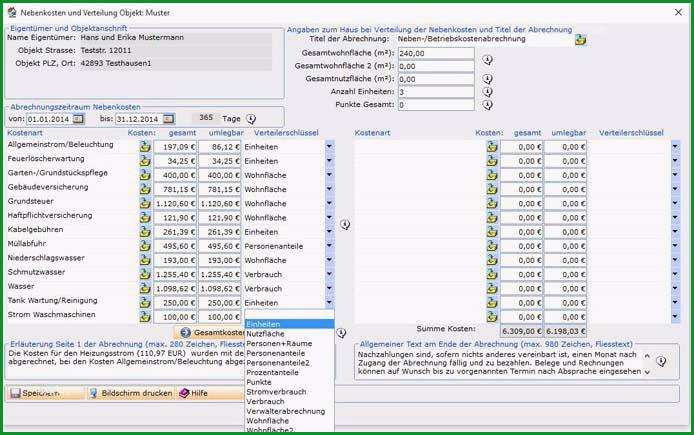
Task: Close the Nebenkosten und Verteilung window
Action: [678, 12]
